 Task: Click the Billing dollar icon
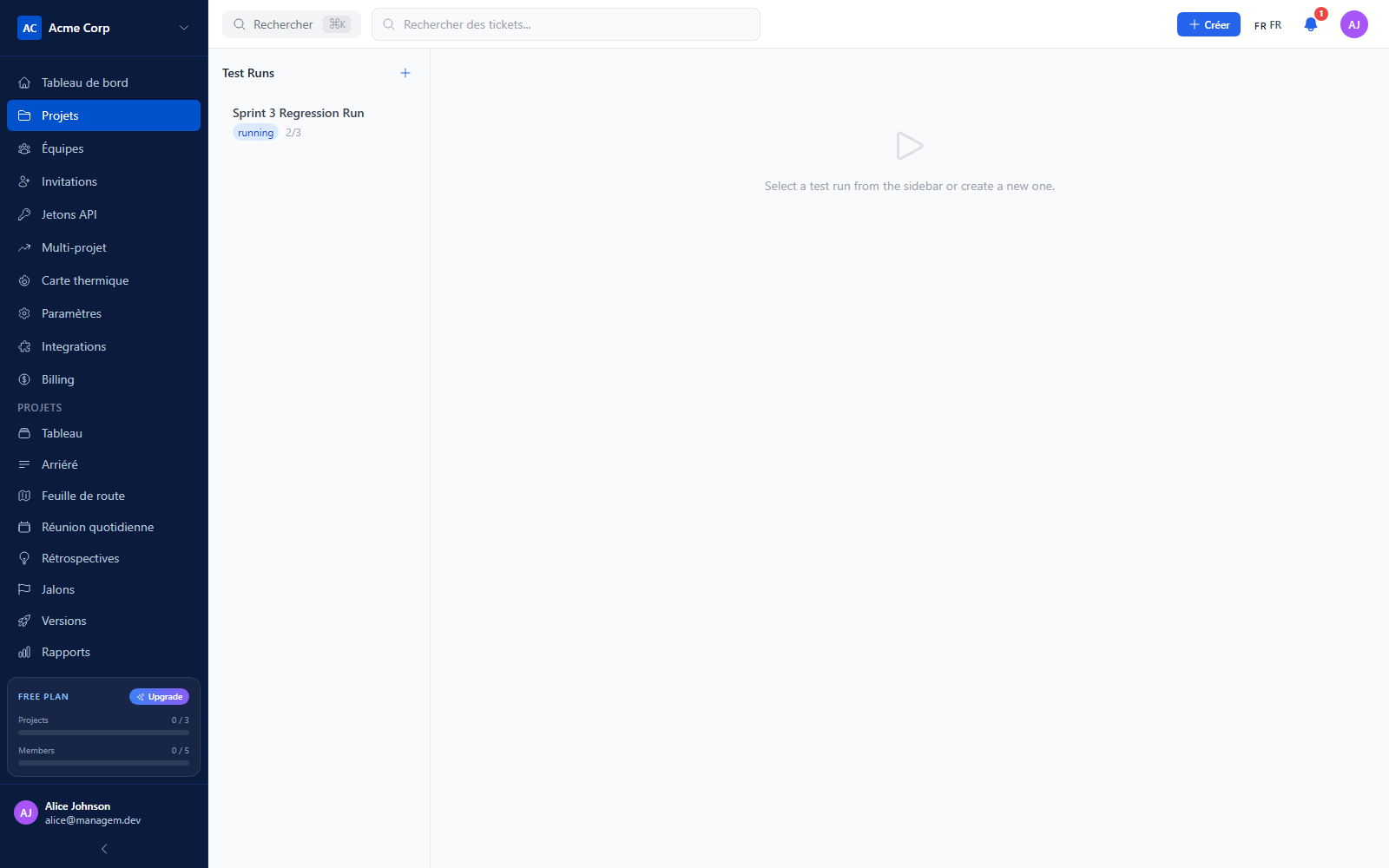[24, 379]
